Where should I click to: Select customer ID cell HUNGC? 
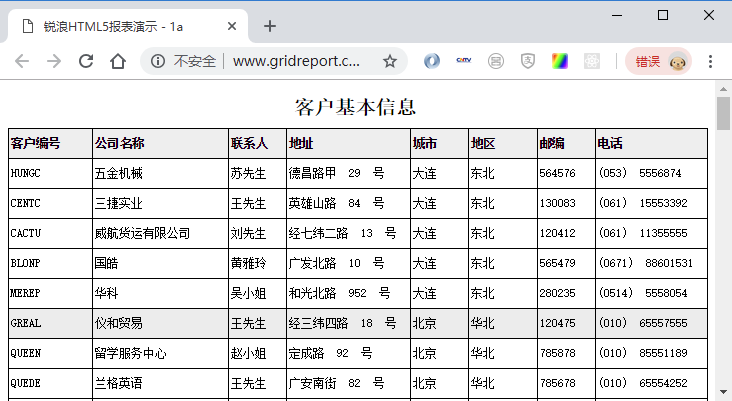tap(50, 174)
